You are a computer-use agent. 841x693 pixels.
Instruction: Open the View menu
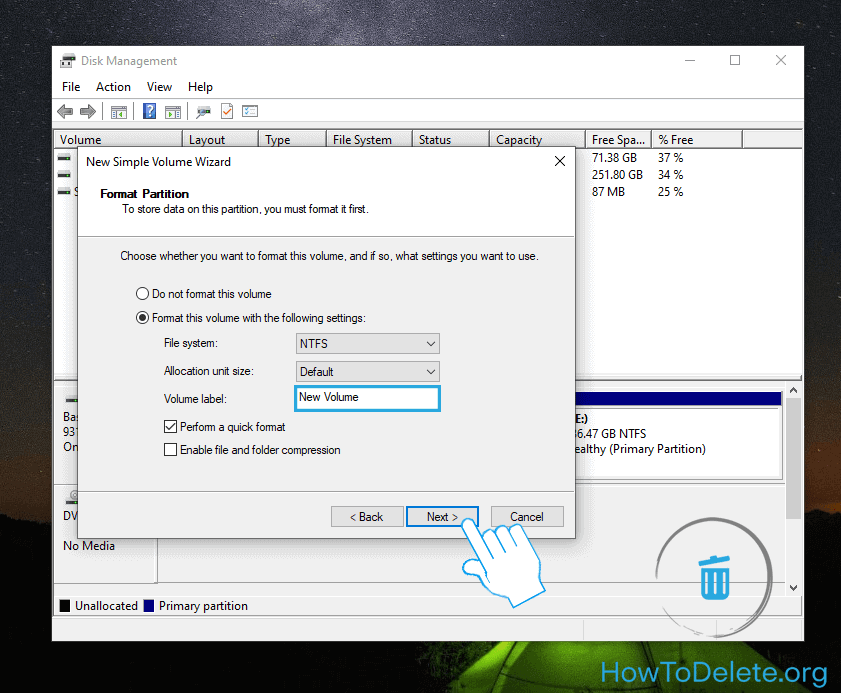(x=159, y=87)
